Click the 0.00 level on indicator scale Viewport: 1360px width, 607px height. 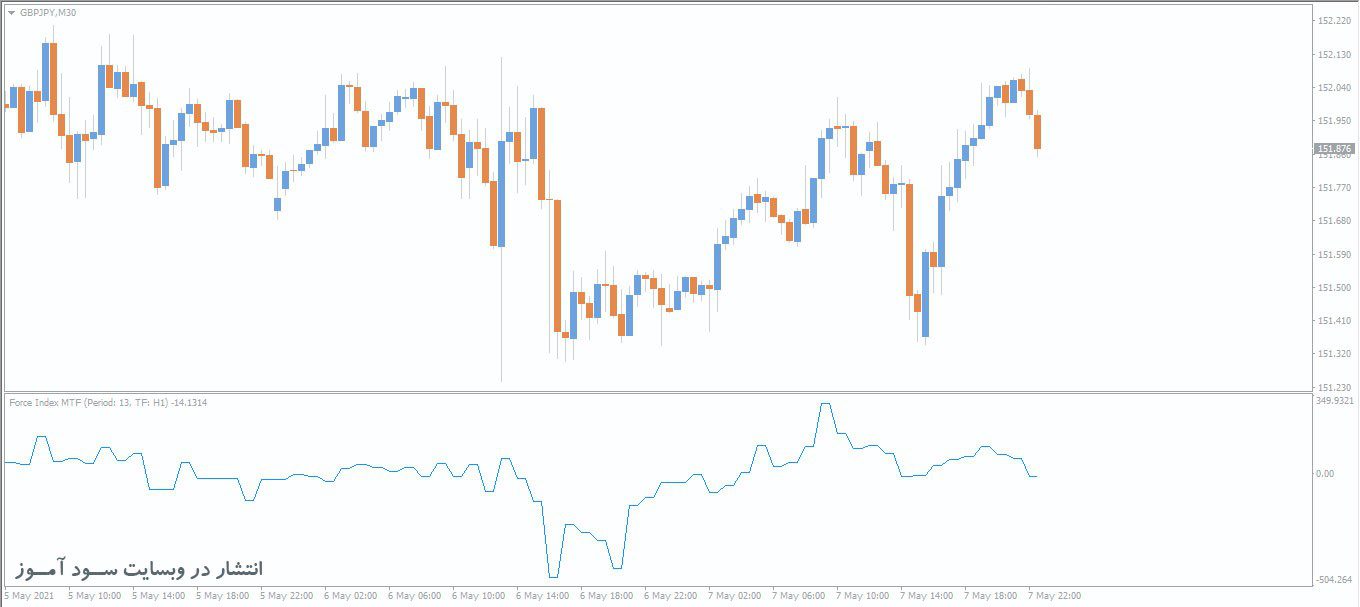click(x=1324, y=473)
